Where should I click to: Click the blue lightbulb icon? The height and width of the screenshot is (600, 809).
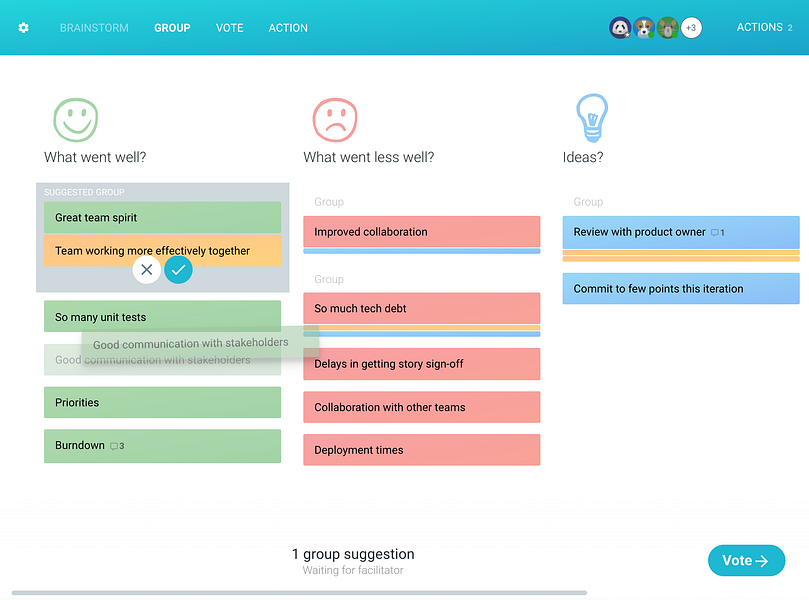(x=592, y=118)
